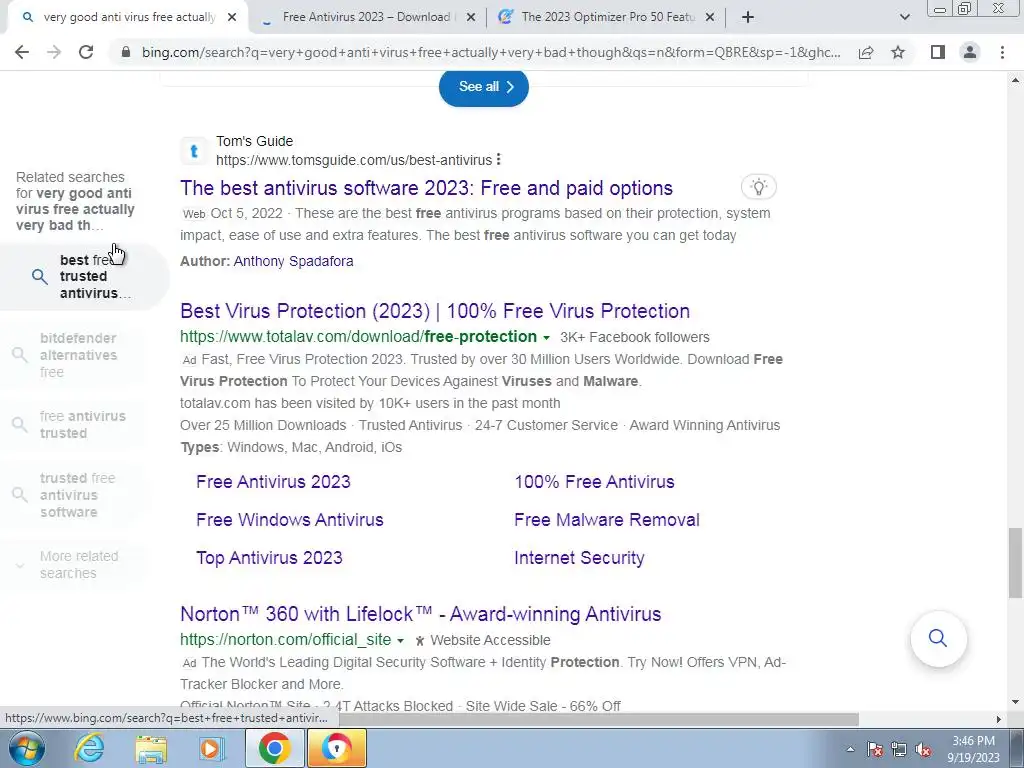
Task: Select the 'very good anti virus' tab
Action: point(128,17)
